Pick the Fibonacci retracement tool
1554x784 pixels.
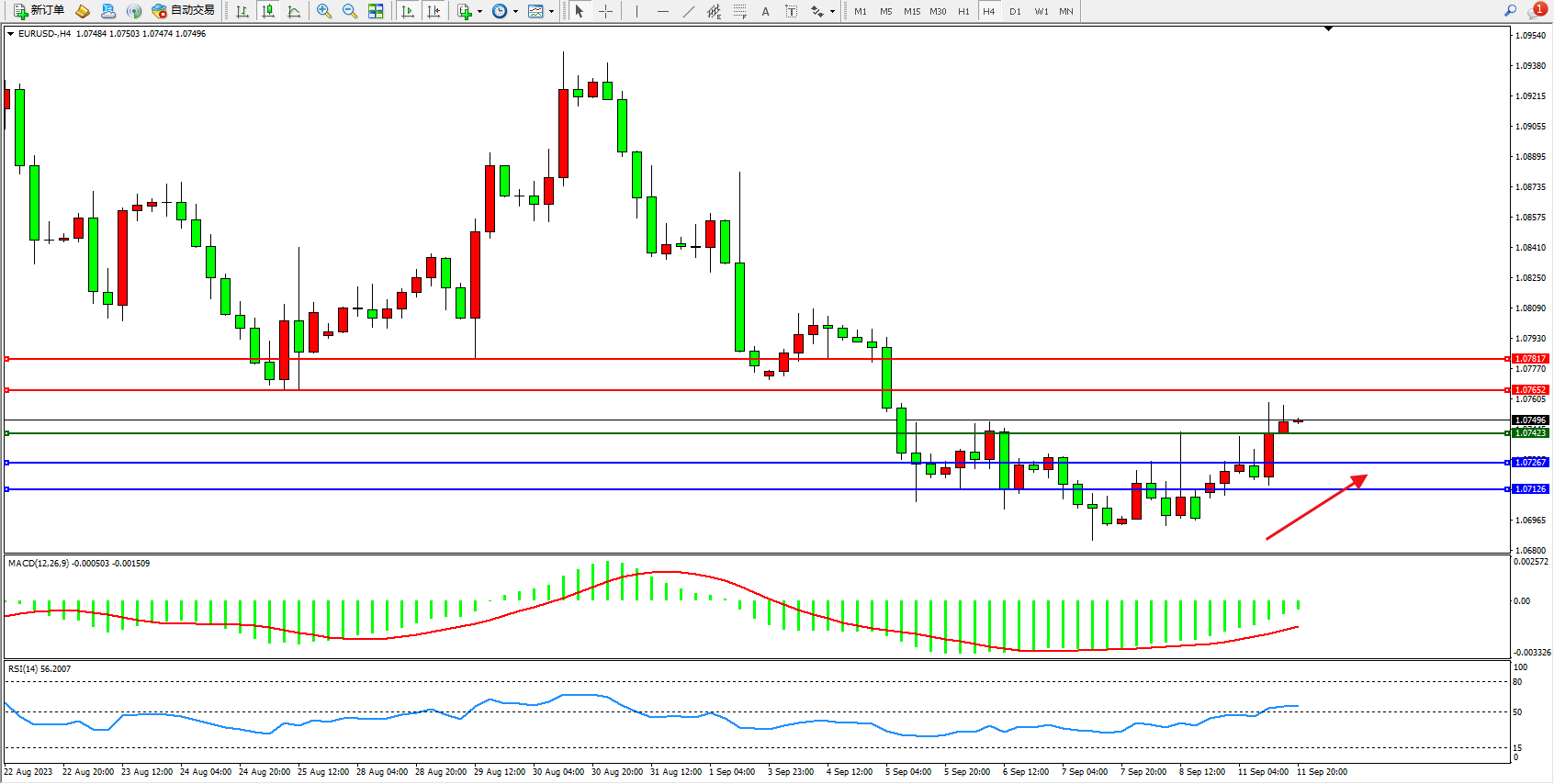coord(740,11)
